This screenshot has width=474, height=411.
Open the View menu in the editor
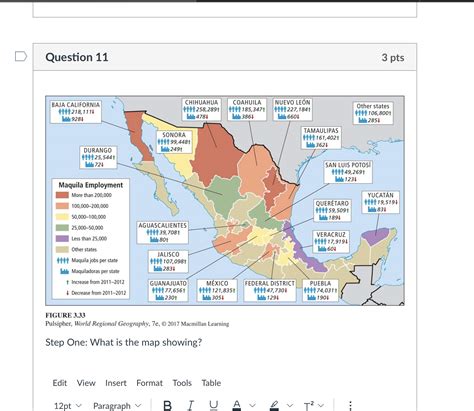[86, 383]
